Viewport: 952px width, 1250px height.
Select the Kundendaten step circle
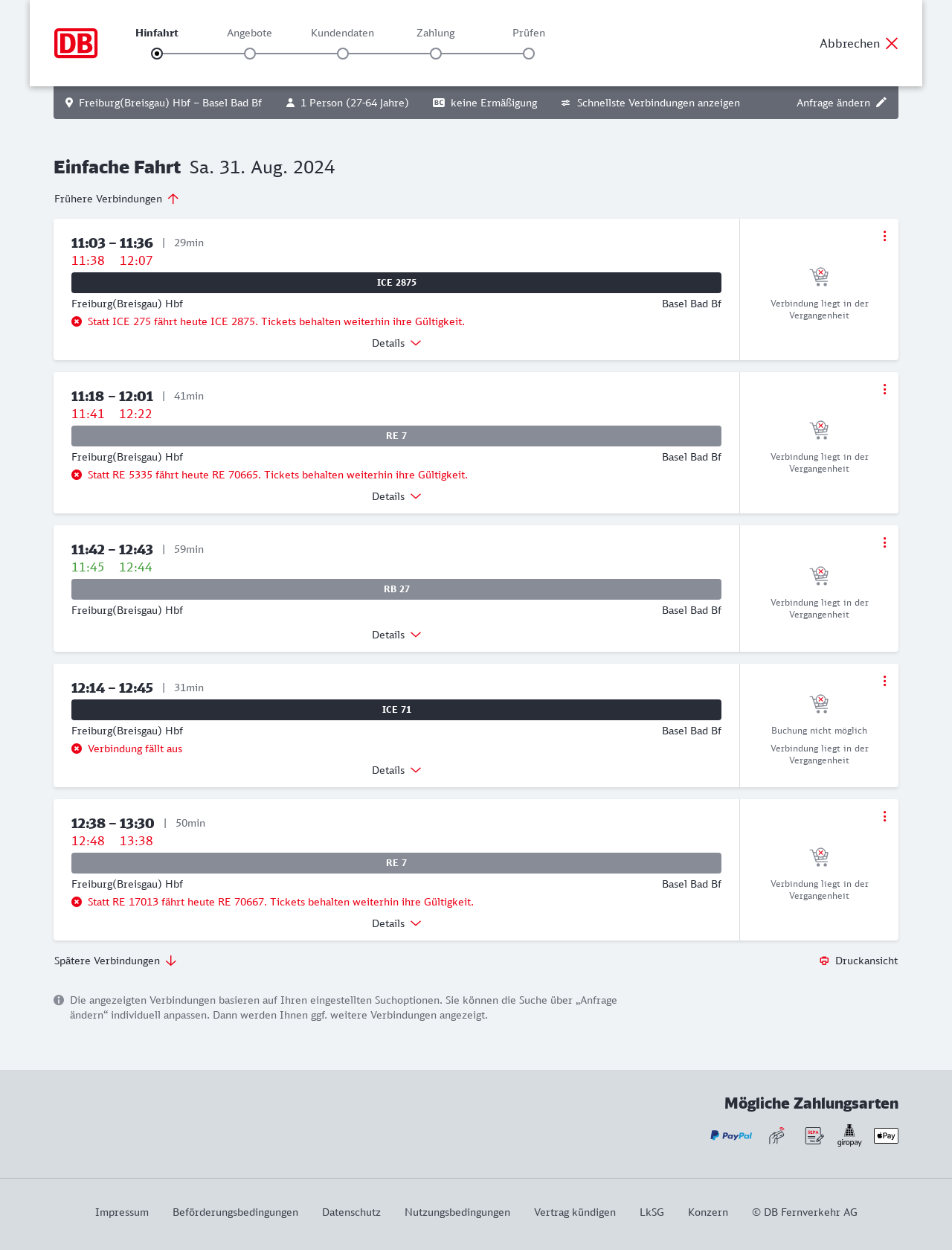343,54
